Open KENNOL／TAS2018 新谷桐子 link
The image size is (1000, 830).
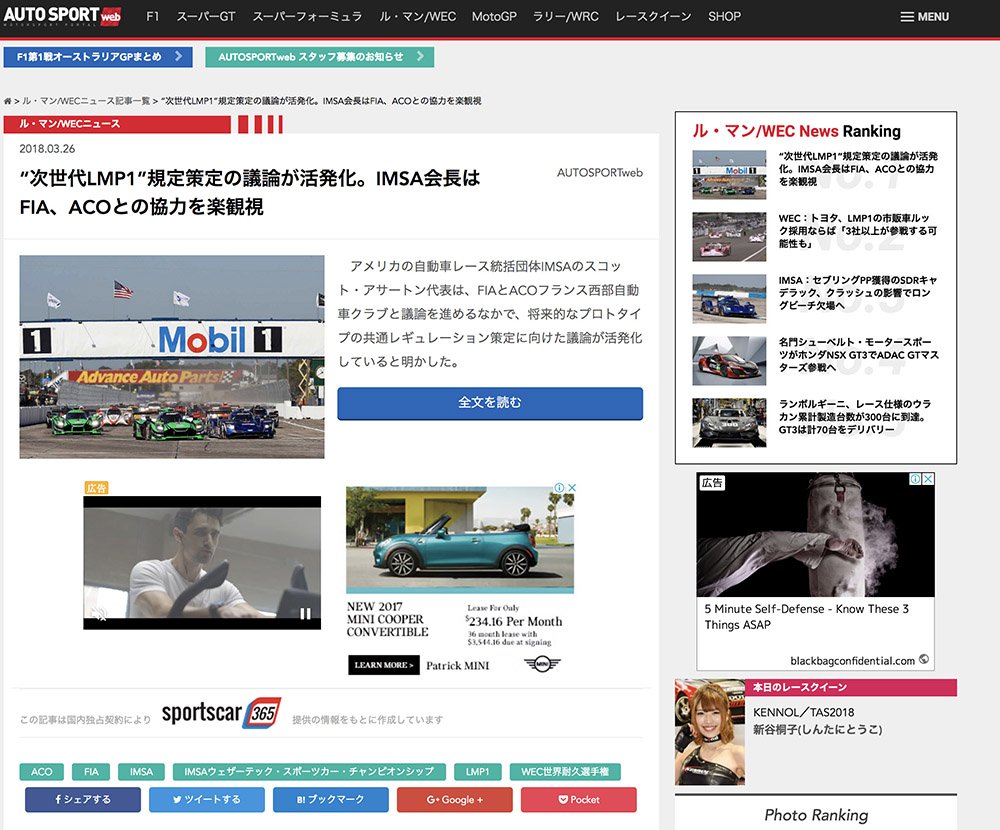point(818,721)
